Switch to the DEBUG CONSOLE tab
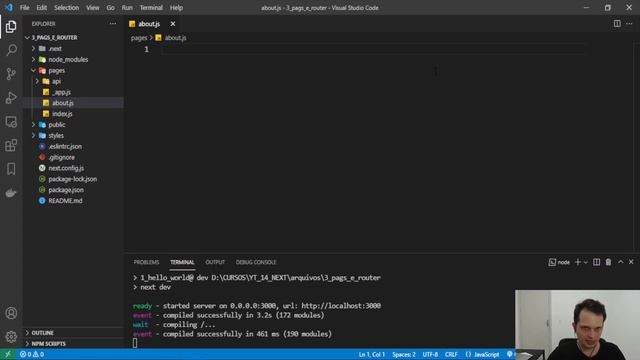The image size is (640, 360). point(256,262)
